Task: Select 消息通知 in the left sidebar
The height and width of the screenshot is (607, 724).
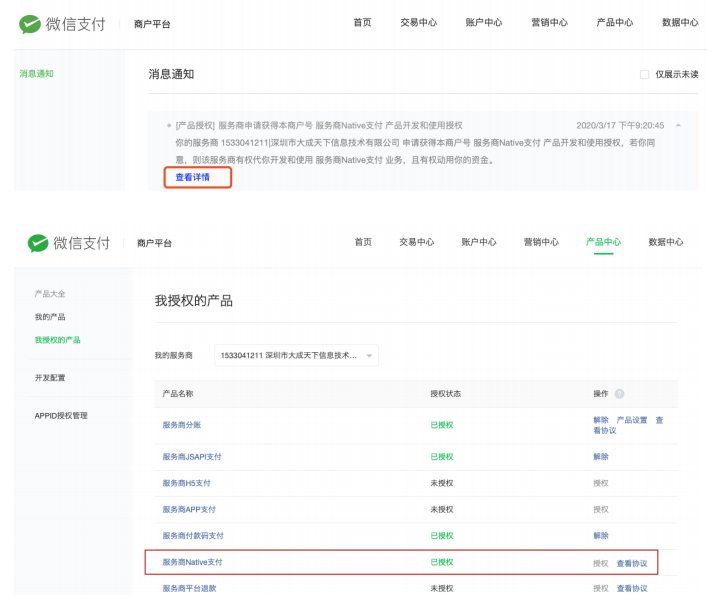Action: pyautogui.click(x=36, y=74)
